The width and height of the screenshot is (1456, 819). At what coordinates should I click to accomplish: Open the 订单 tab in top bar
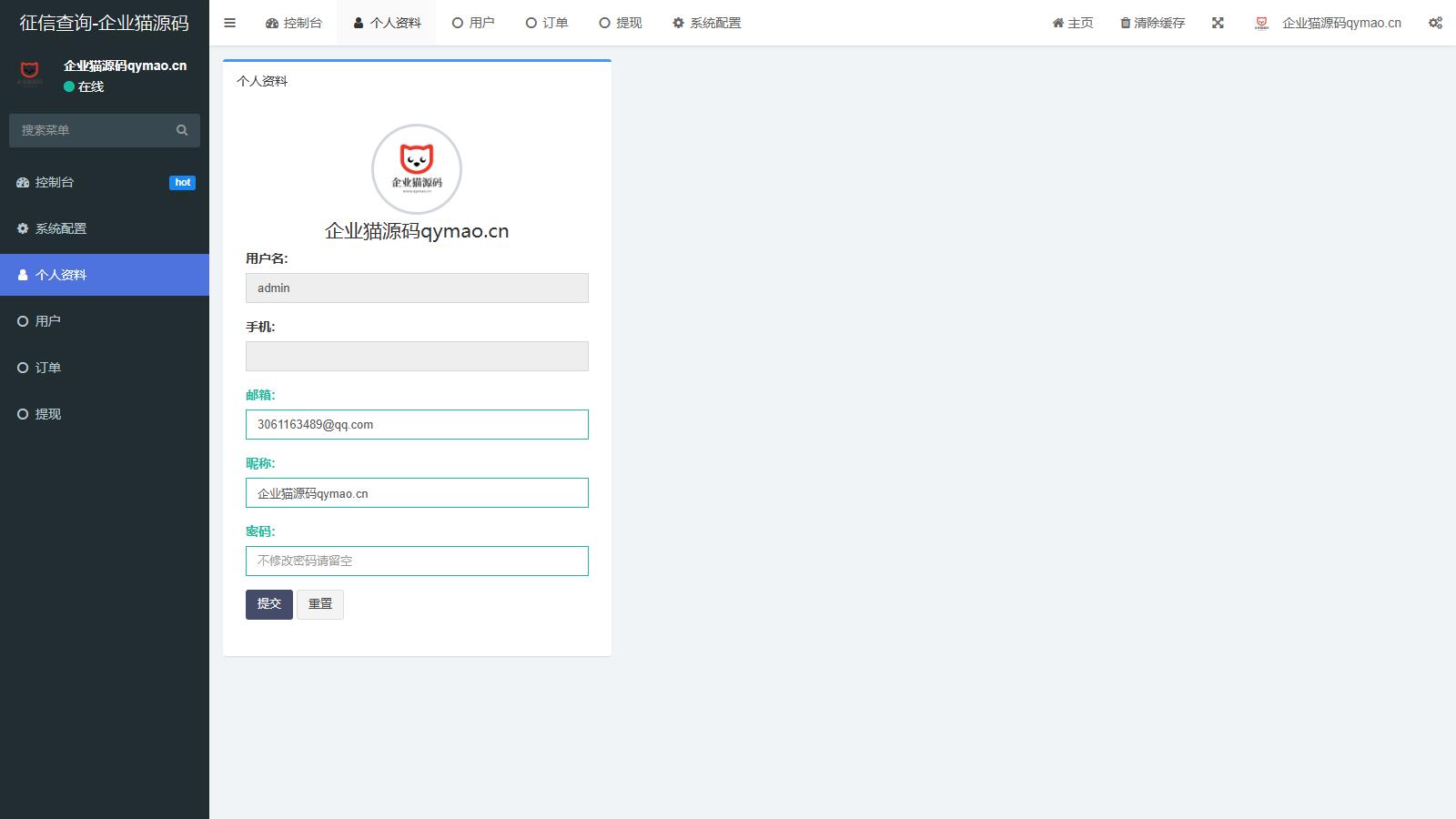[x=547, y=23]
